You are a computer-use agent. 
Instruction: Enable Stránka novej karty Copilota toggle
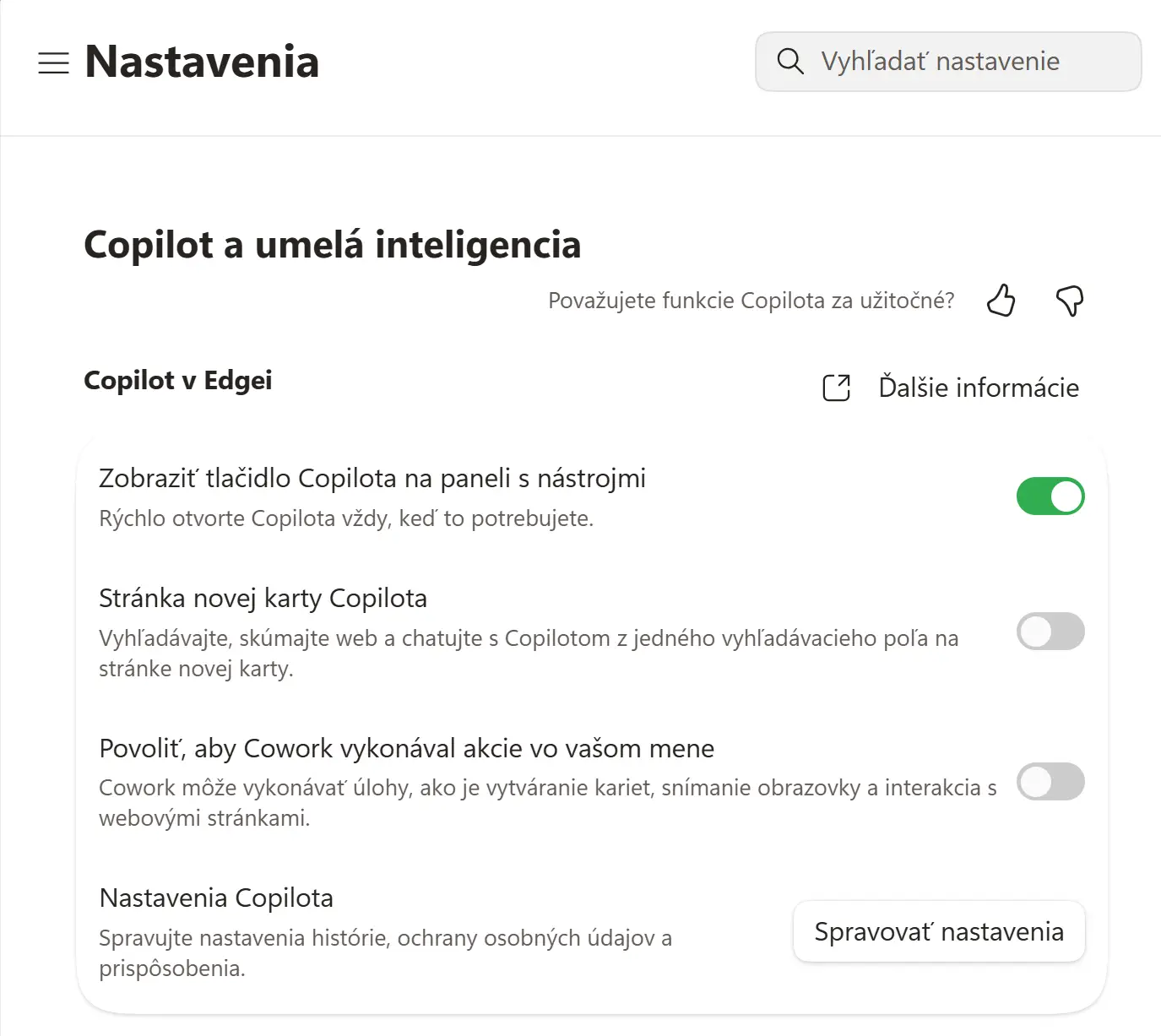1050,632
